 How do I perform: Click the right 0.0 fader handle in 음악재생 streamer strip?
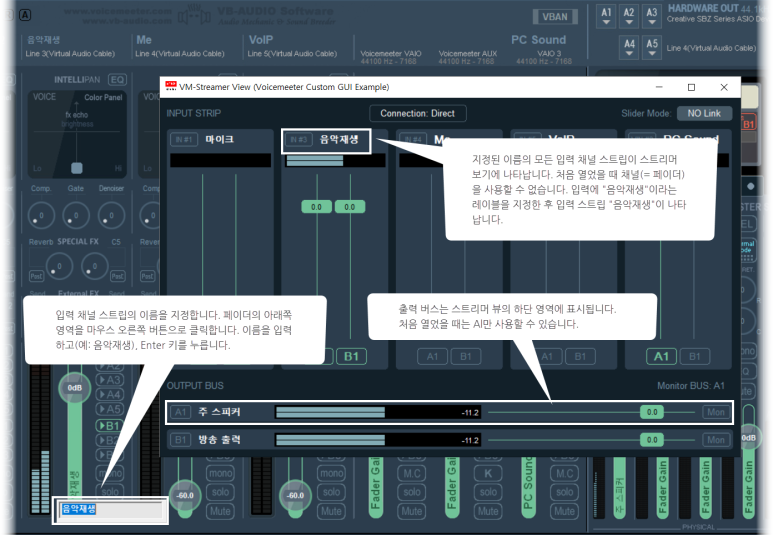(350, 207)
